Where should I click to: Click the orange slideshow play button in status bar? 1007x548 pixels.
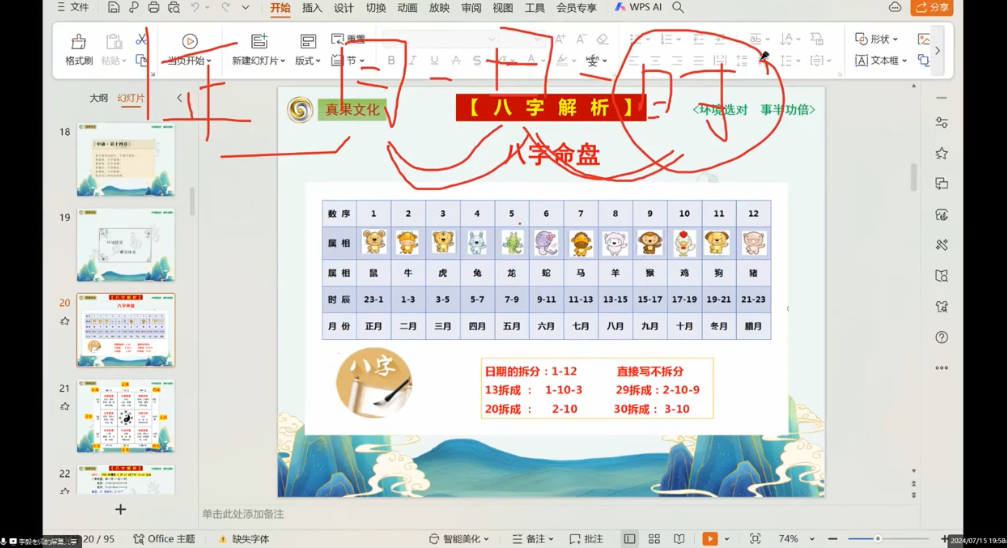(710, 539)
